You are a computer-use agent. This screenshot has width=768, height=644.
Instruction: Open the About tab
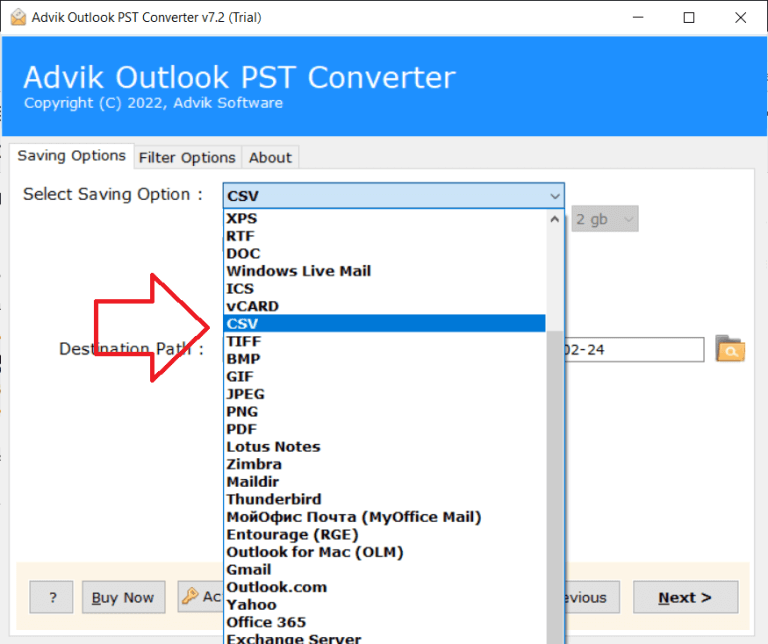click(x=270, y=158)
